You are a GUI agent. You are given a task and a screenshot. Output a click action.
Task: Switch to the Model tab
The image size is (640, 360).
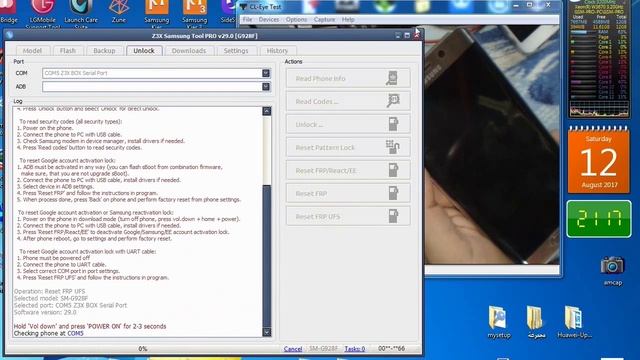[x=32, y=51]
